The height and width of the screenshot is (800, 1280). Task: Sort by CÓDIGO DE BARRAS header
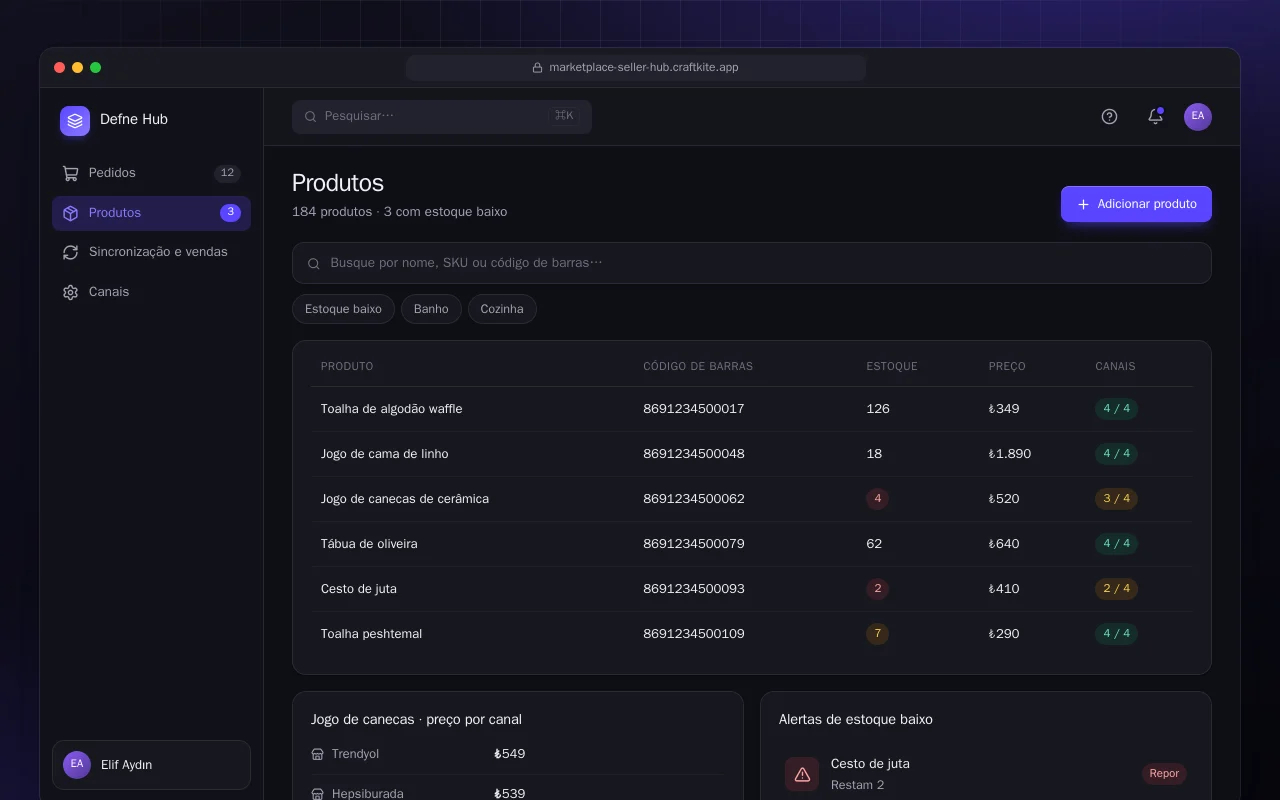[698, 366]
